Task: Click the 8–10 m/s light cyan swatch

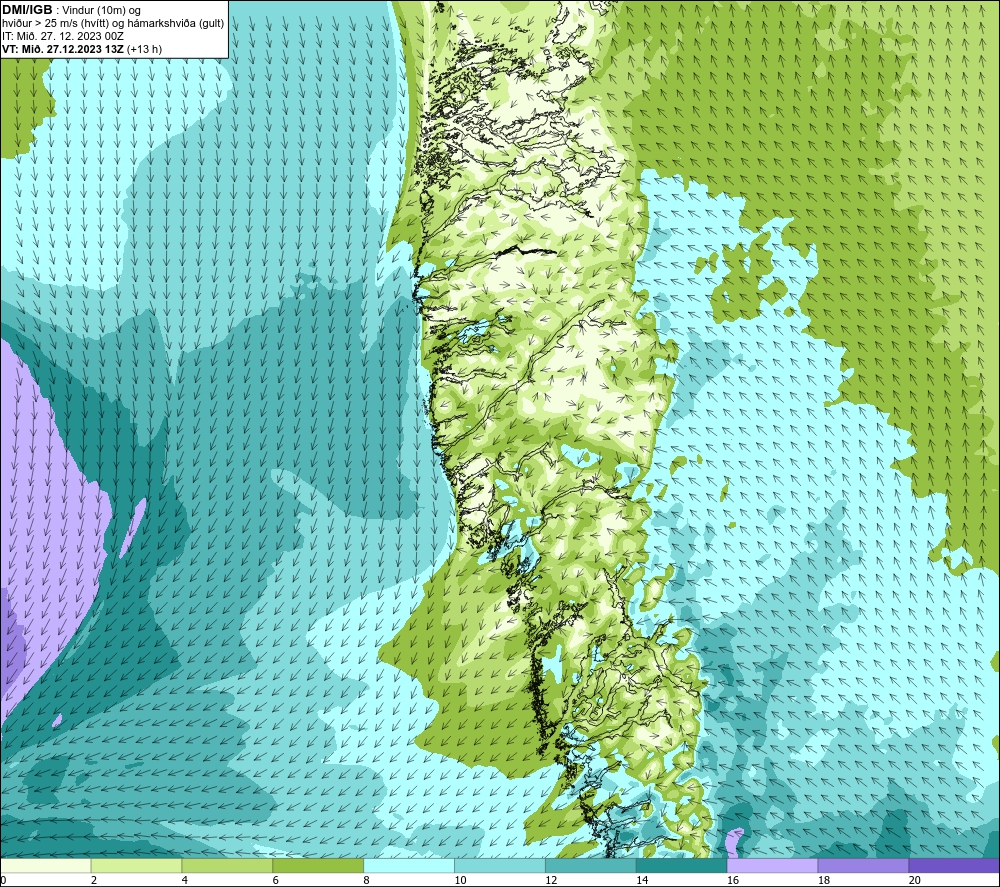Action: pos(409,866)
